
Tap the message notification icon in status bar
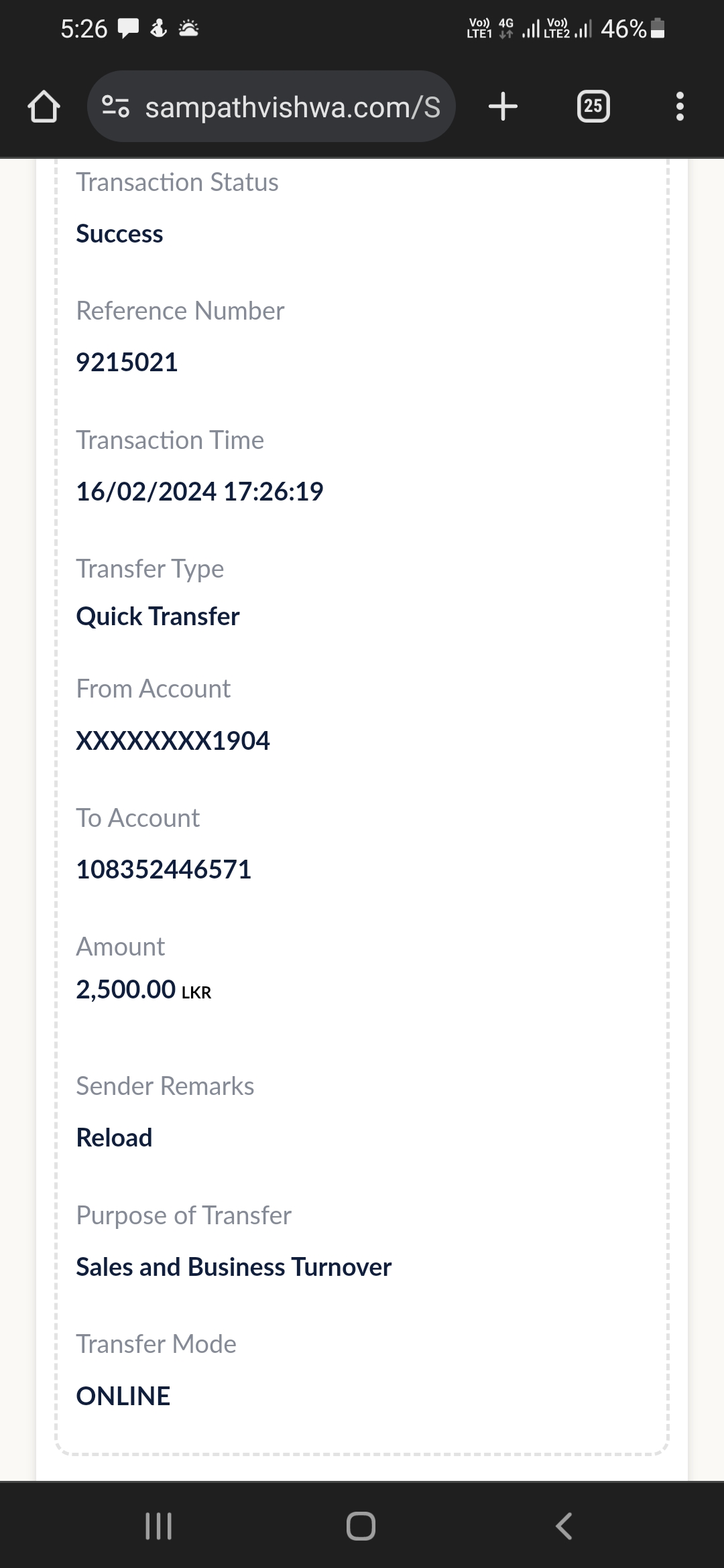coord(128,28)
